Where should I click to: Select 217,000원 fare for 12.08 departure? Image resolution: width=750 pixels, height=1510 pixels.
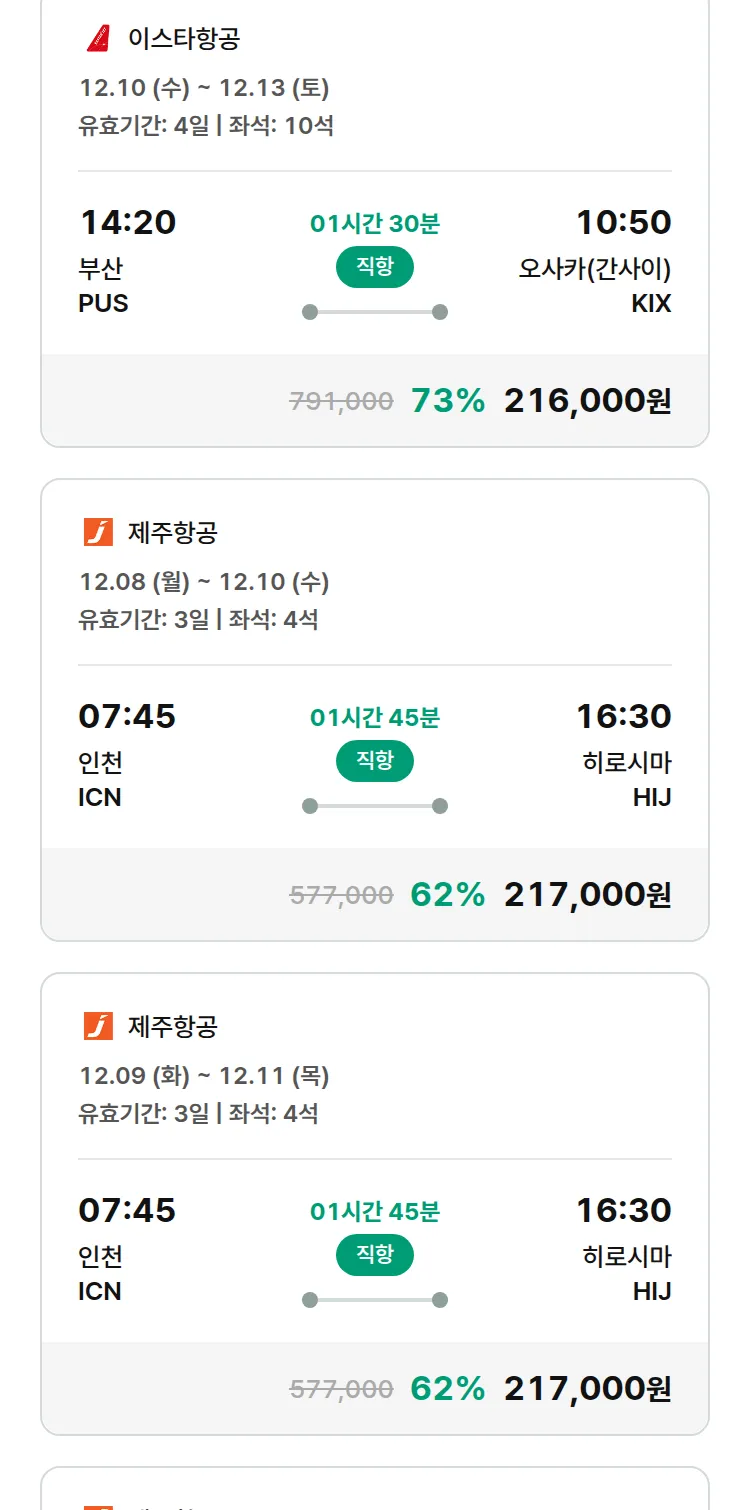pyautogui.click(x=587, y=895)
